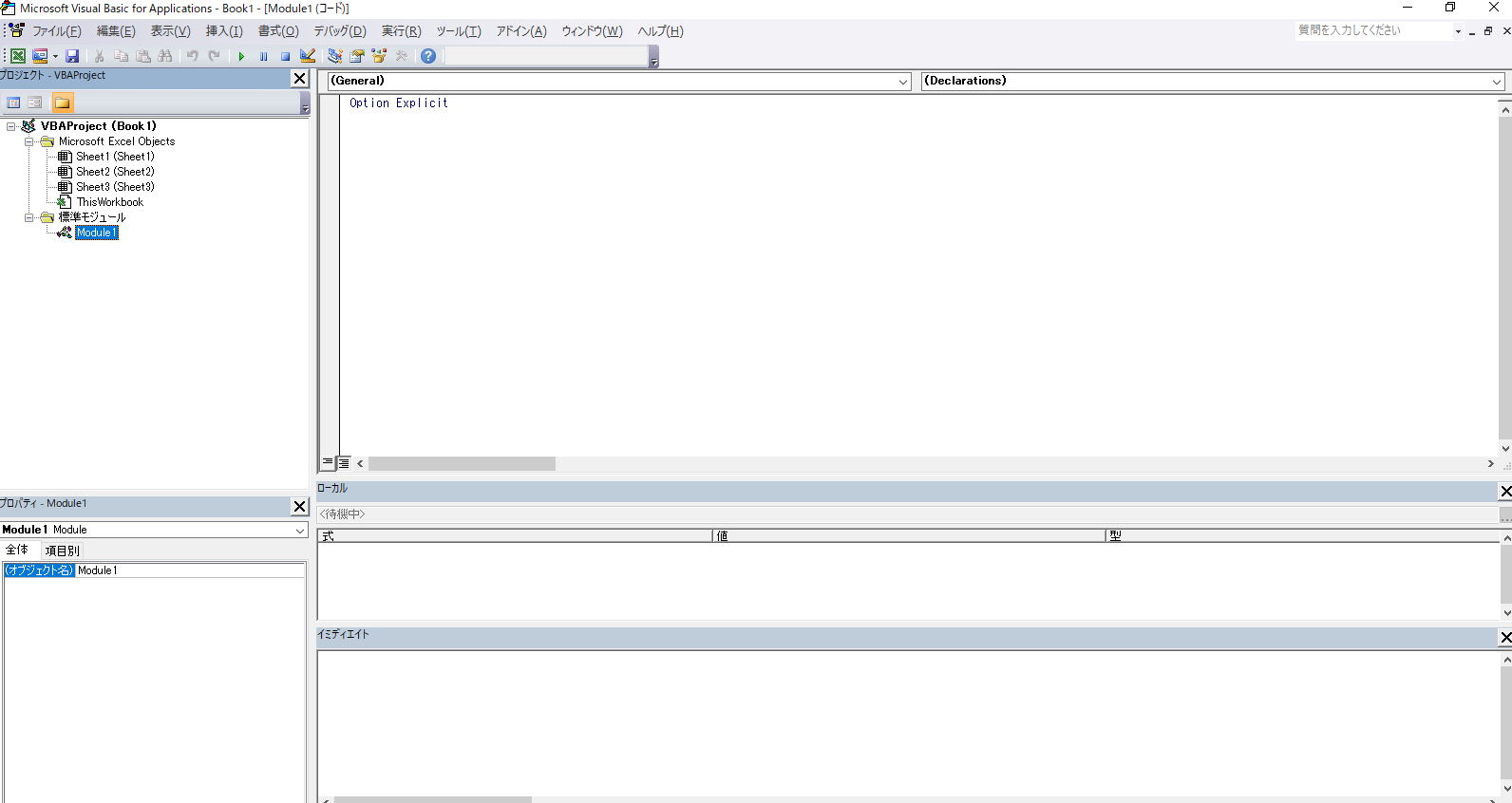Click the Insert UserForm icon
Screen dimensions: 1512x803
coord(40,56)
